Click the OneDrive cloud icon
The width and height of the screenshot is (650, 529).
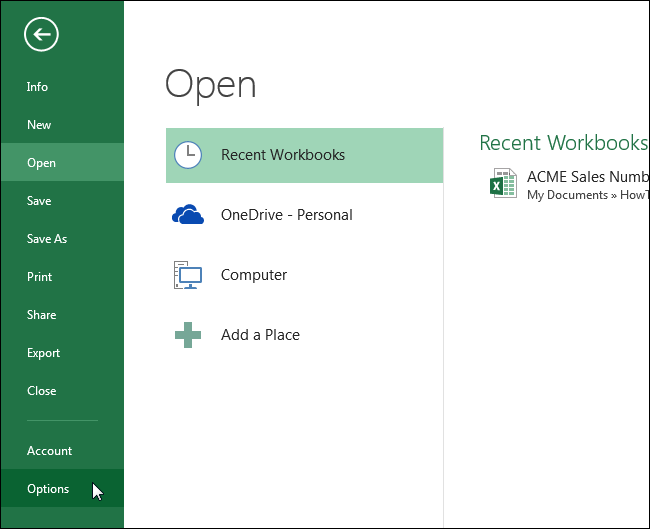188,215
